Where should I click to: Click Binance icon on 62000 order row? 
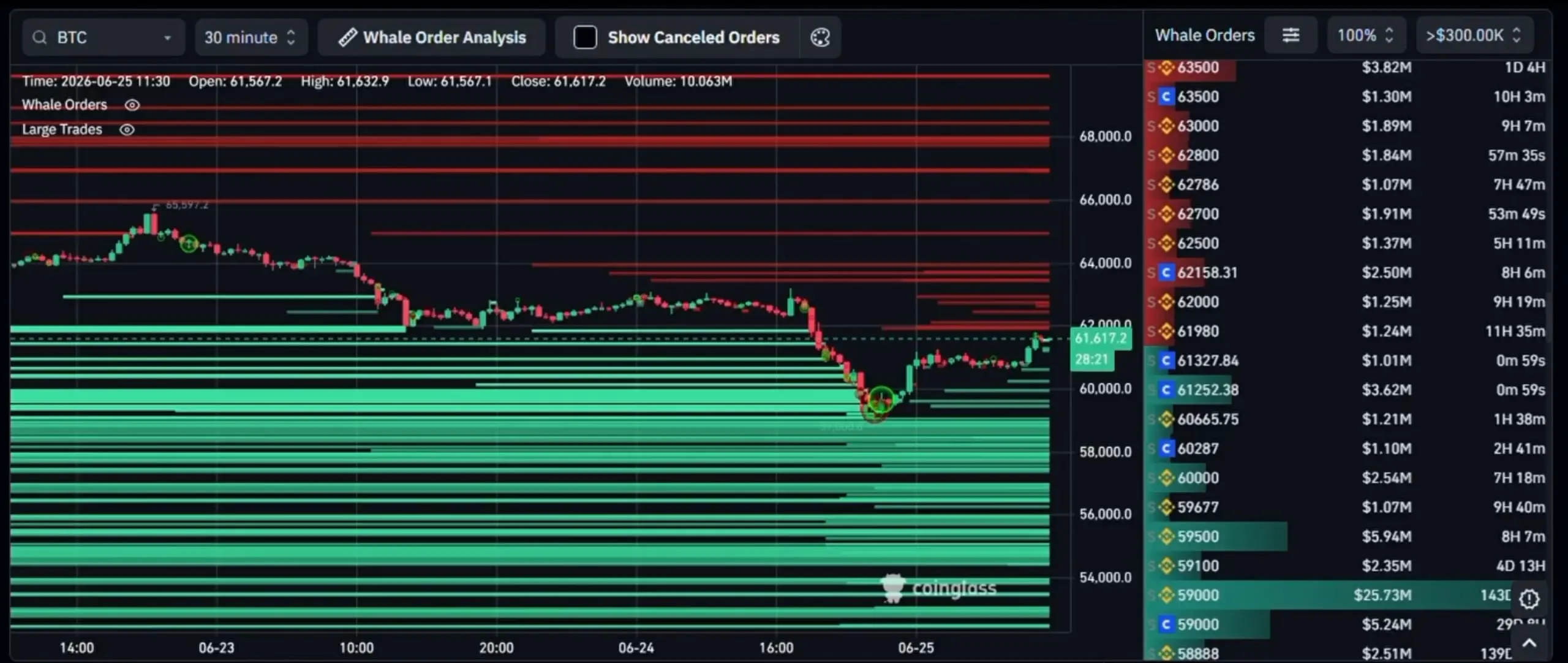(x=1166, y=302)
